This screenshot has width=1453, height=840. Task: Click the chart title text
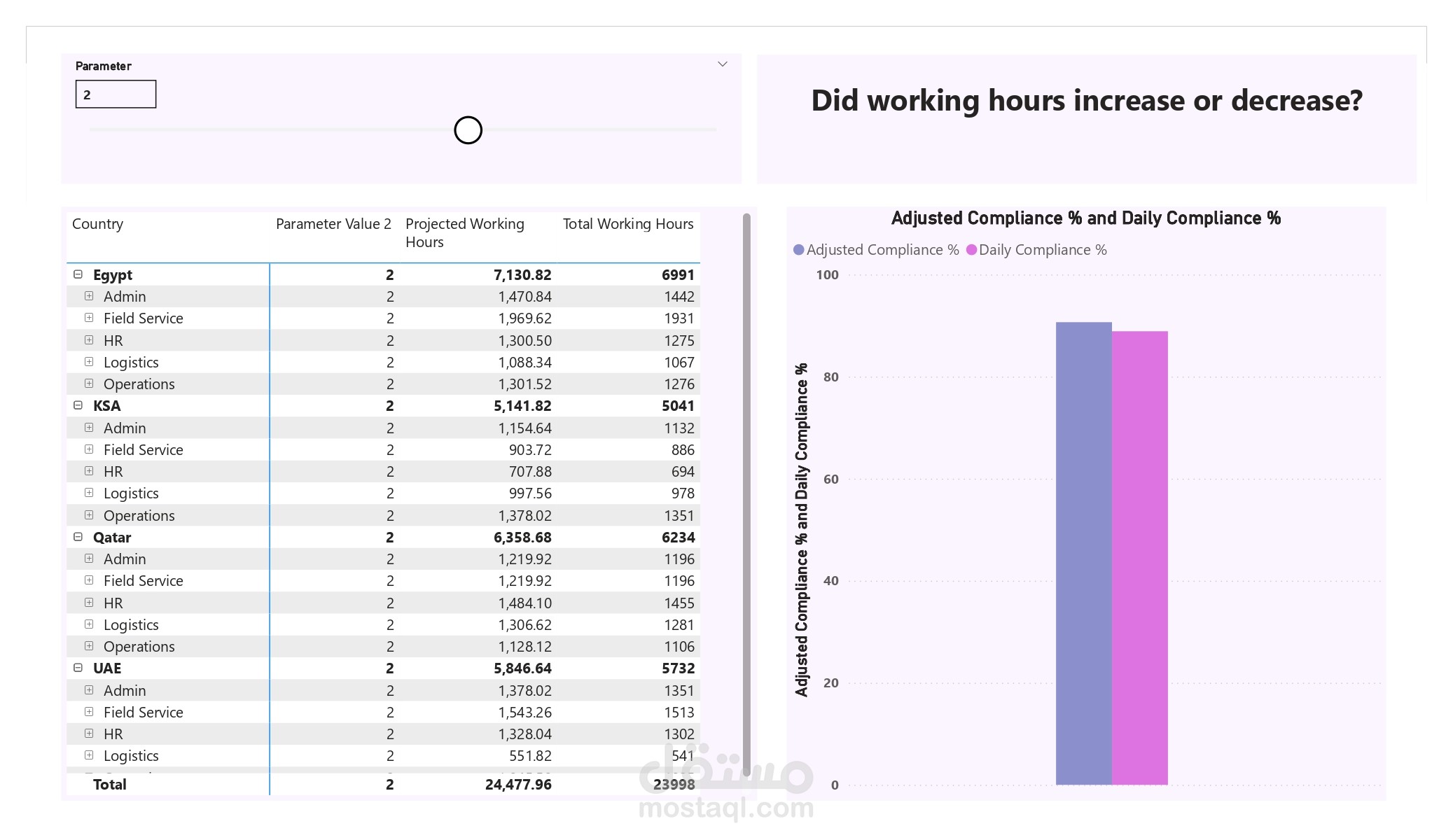click(1085, 218)
